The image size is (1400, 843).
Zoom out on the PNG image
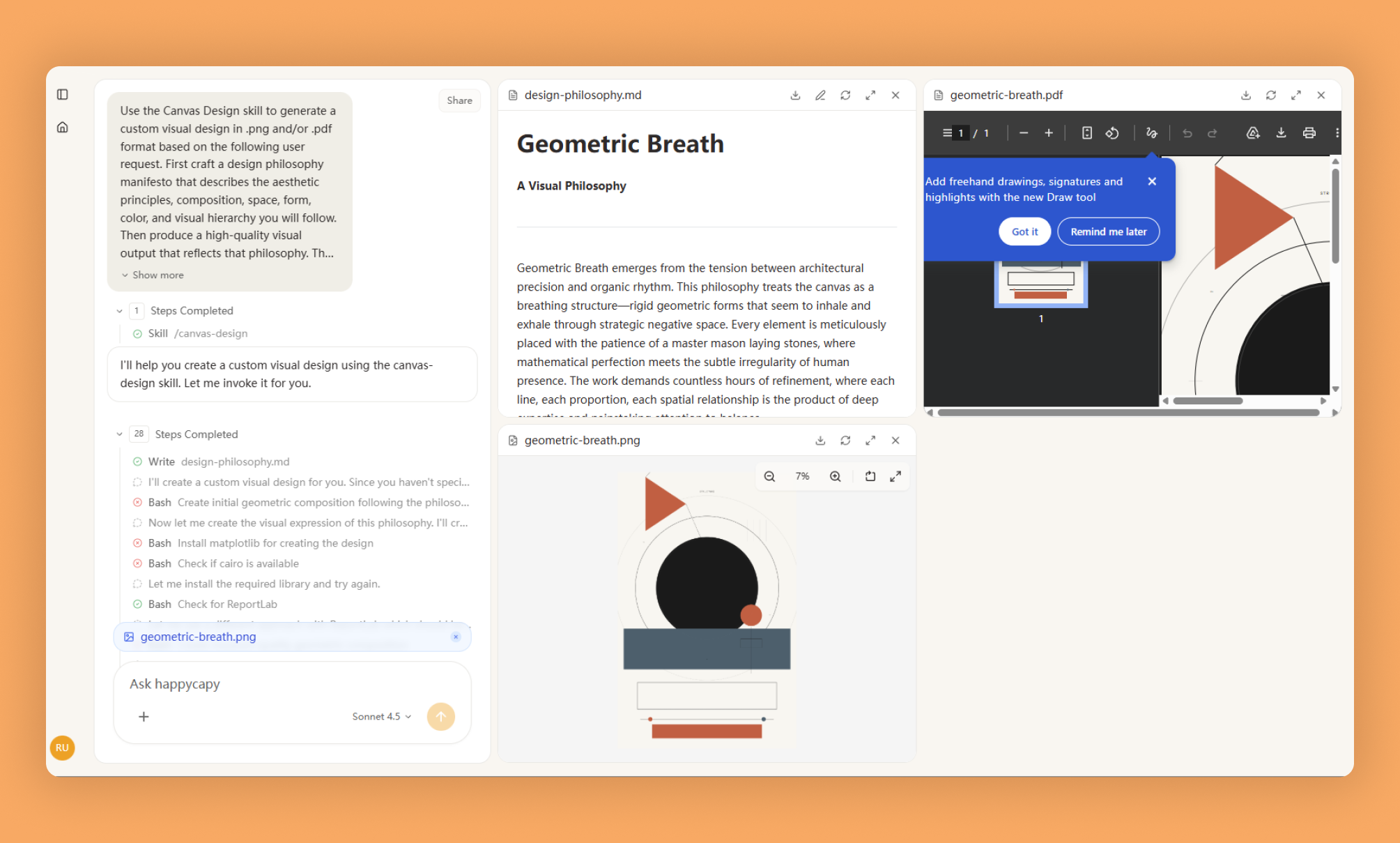click(x=769, y=476)
